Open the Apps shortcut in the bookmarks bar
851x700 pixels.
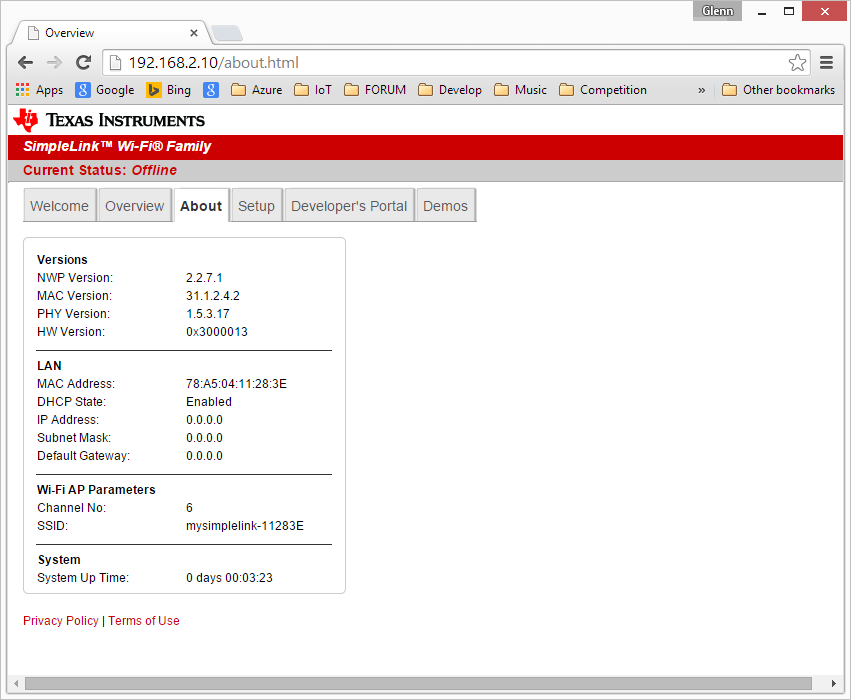[40, 90]
